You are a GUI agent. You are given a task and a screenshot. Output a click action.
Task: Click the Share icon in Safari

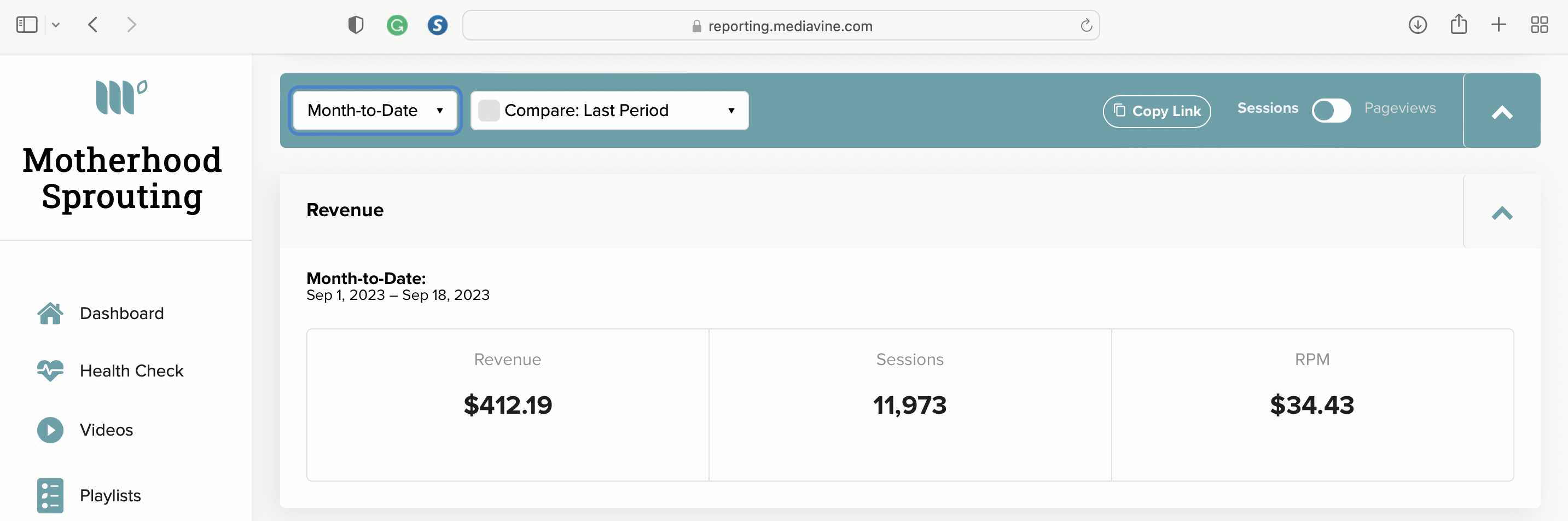click(1459, 24)
